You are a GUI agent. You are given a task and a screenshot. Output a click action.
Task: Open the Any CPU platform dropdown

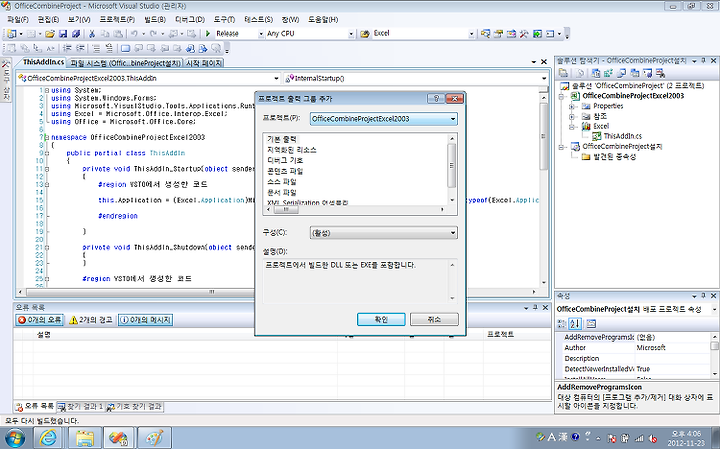[351, 34]
